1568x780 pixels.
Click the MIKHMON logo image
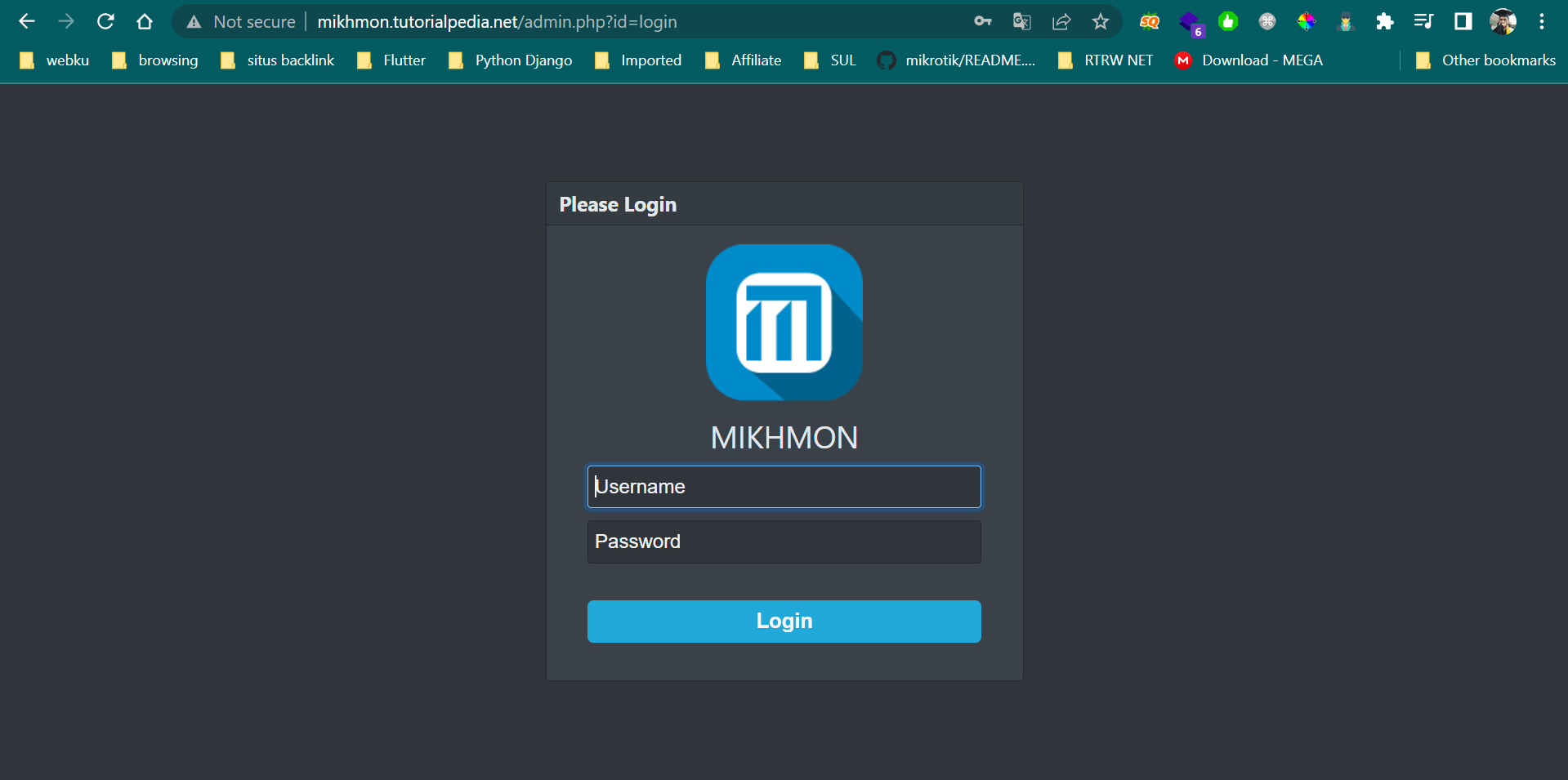(784, 322)
